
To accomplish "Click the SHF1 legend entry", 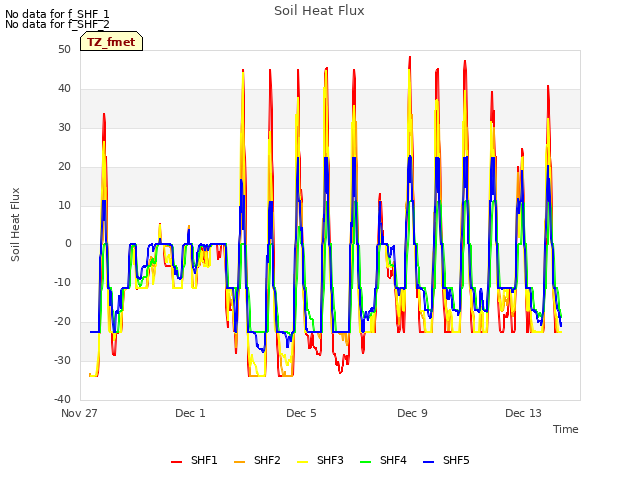I will click(x=194, y=460).
